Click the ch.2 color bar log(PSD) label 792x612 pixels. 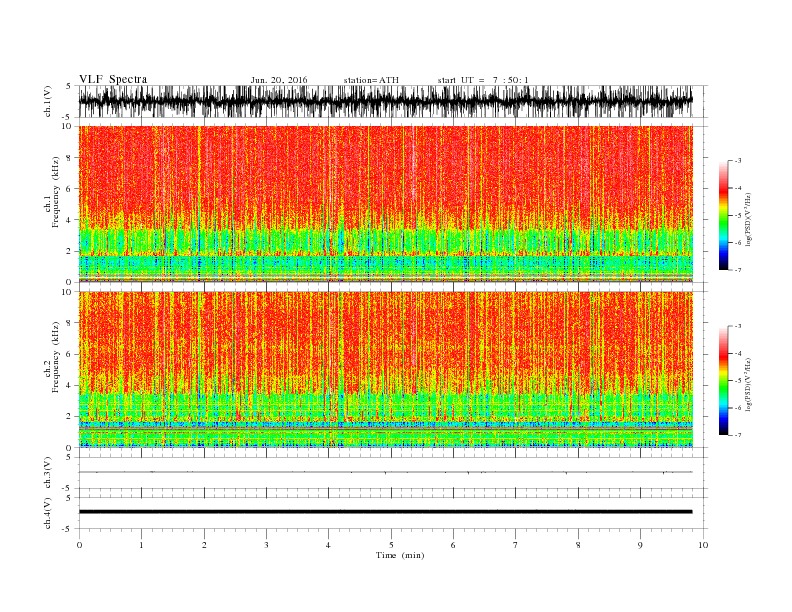748,384
